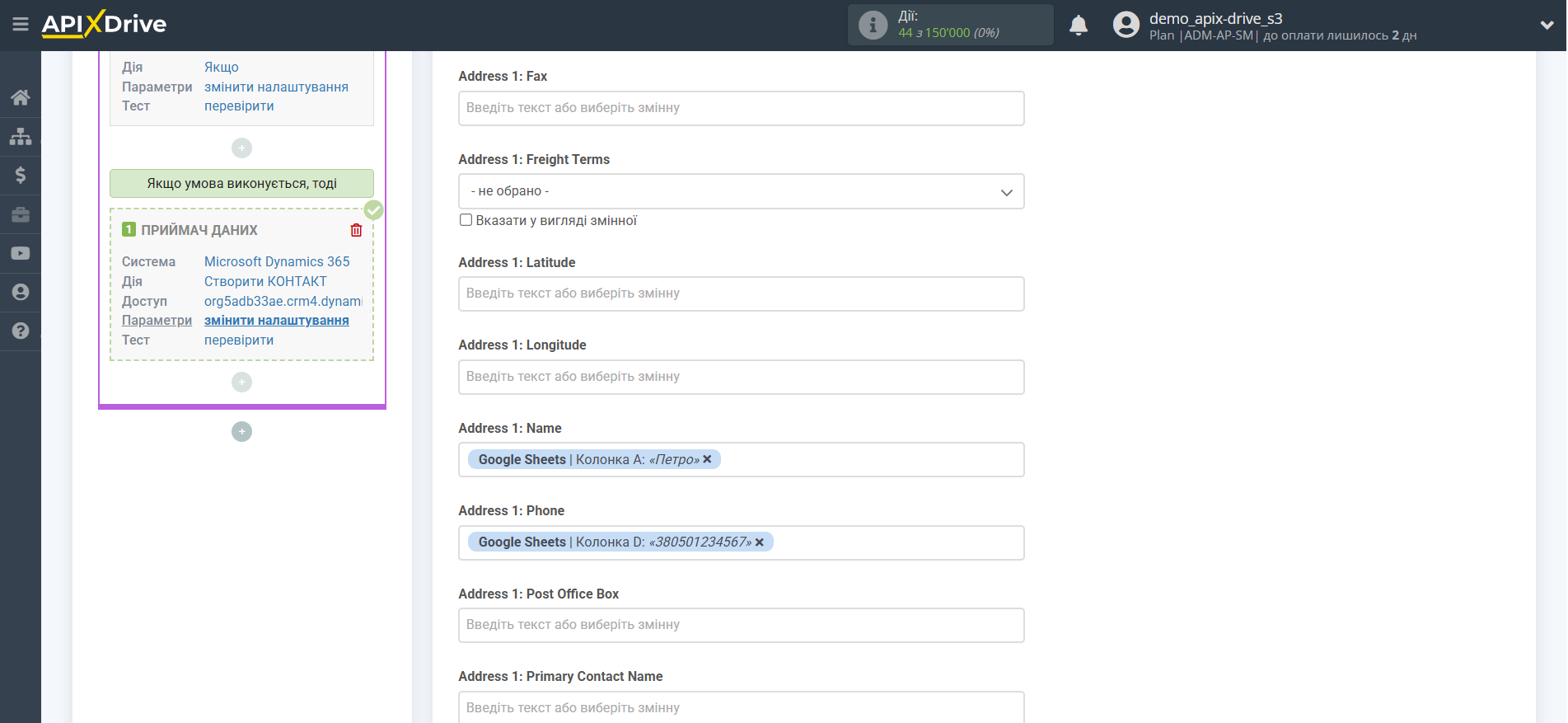This screenshot has width=1568, height=723.
Task: Focus the Primary Contact Name field
Action: pyautogui.click(x=741, y=707)
